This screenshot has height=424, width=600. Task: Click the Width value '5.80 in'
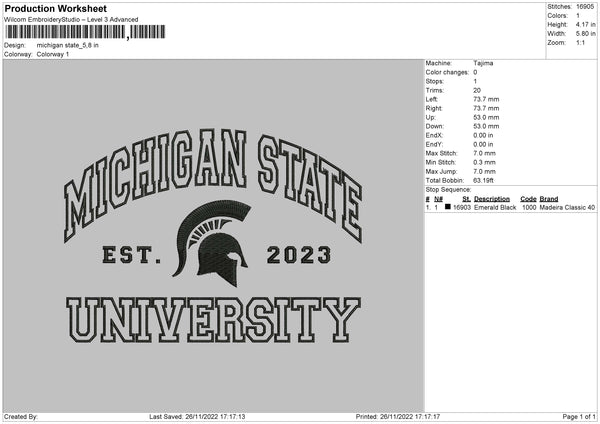click(x=585, y=34)
